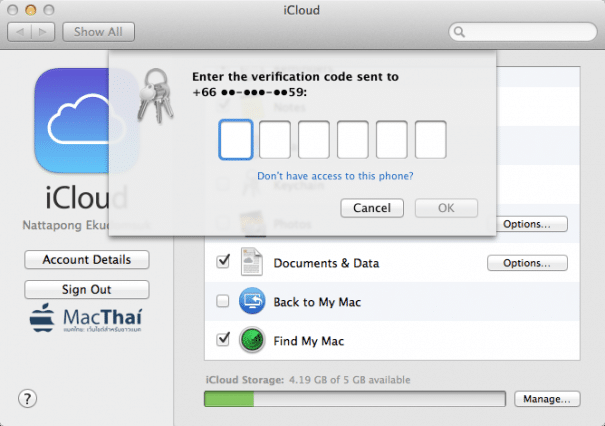Viewport: 605px width, 426px height.
Task: Click the first verification code digit box
Action: [236, 140]
